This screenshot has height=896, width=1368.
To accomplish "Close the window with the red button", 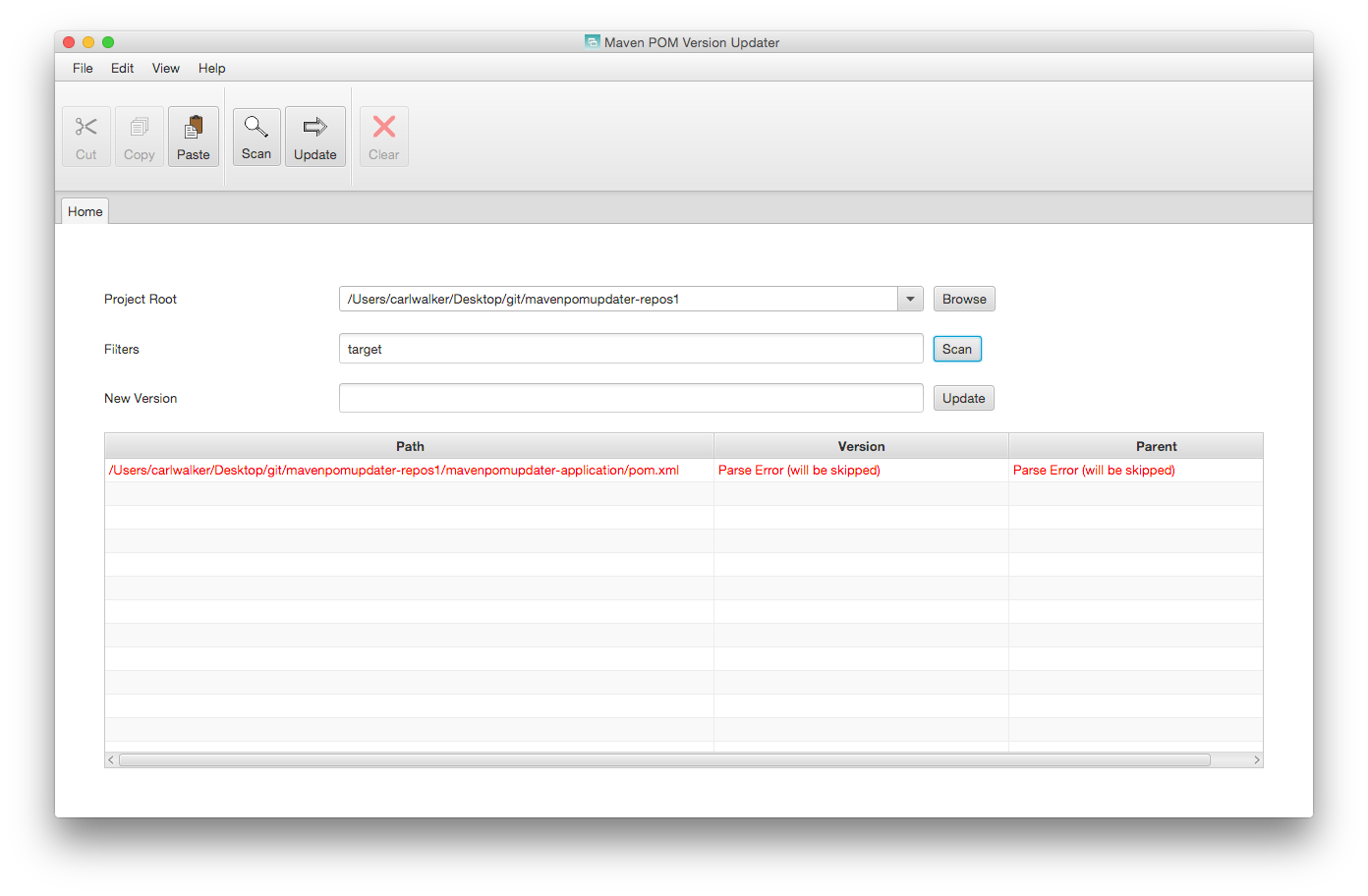I will pyautogui.click(x=69, y=42).
